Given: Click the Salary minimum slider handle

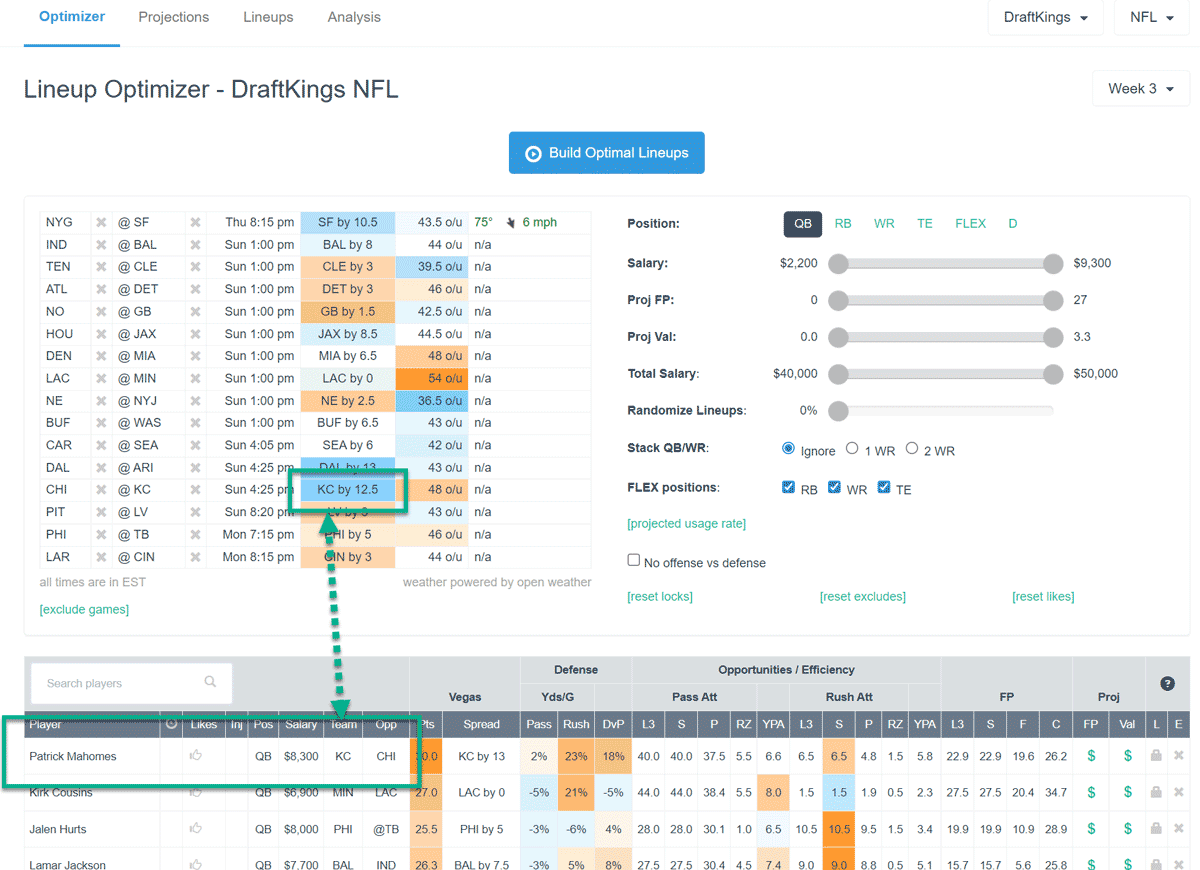Looking at the screenshot, I should pyautogui.click(x=838, y=263).
